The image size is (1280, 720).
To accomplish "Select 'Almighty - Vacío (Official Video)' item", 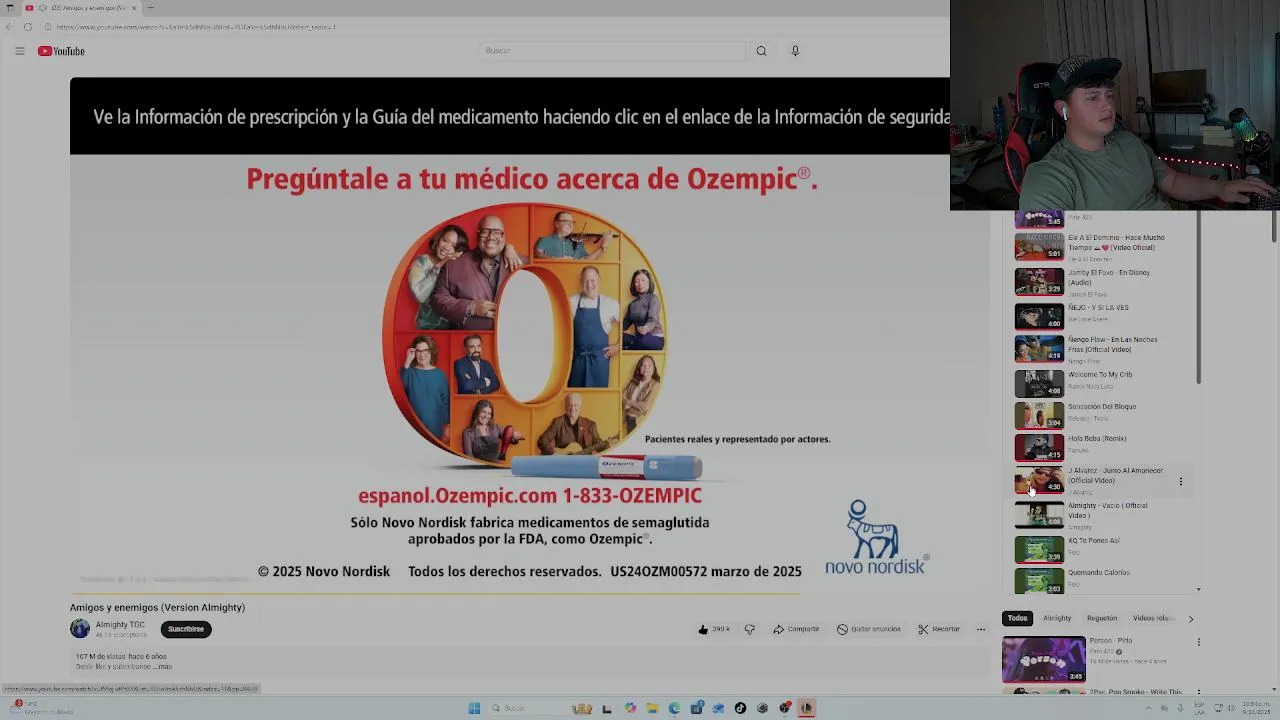I will pos(1105,515).
